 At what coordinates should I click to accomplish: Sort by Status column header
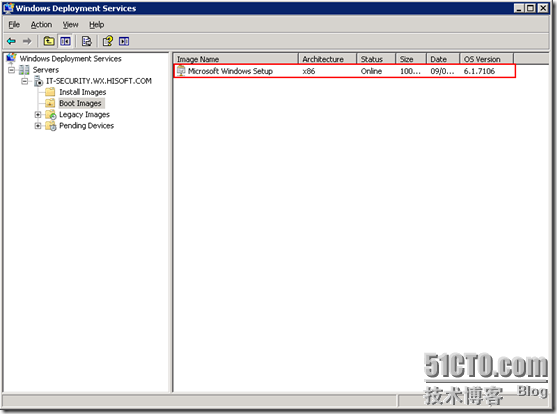(376, 59)
